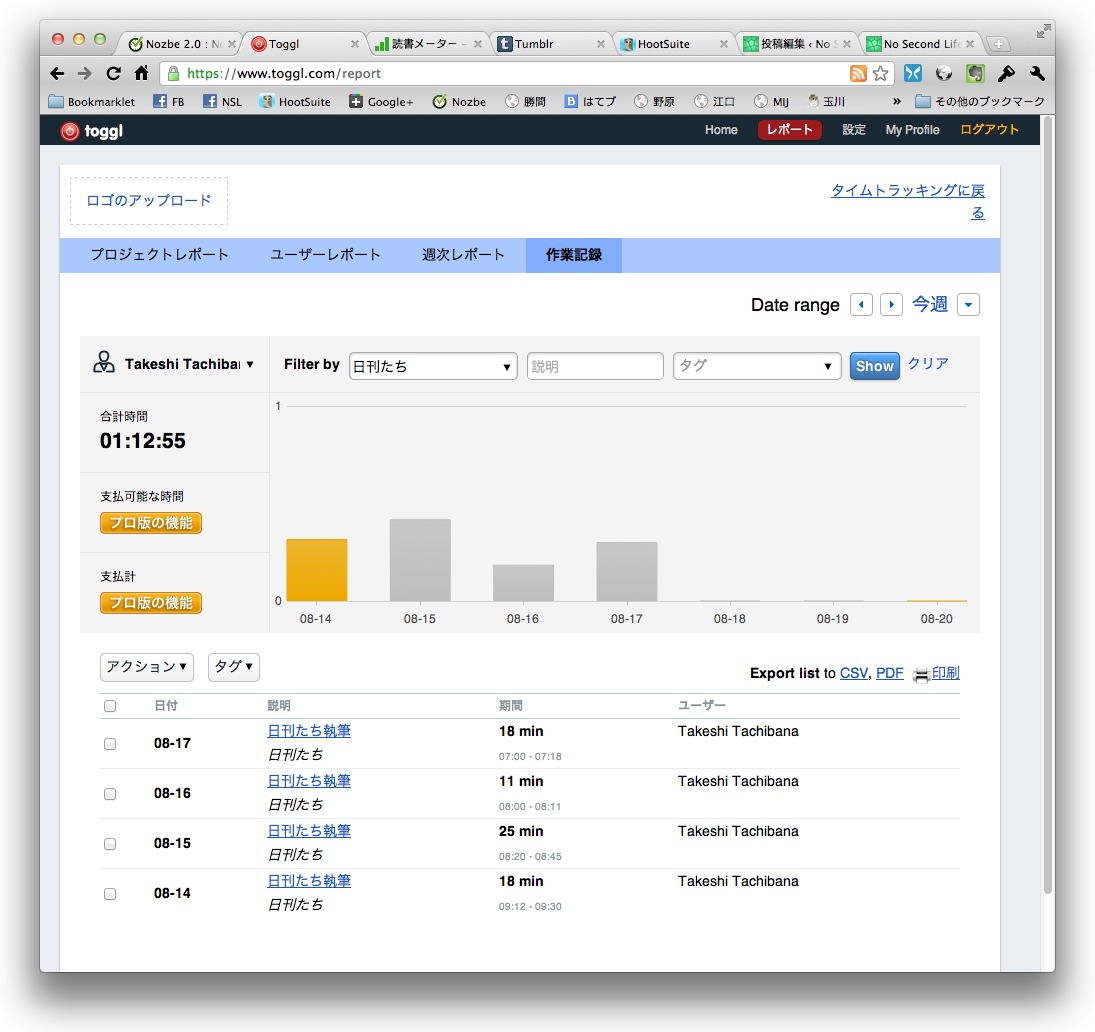Click the Toggl logo icon
1095x1032 pixels.
point(70,131)
